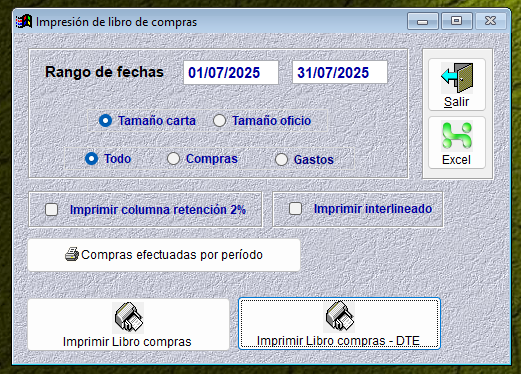Click printer icon on Imprimir Libro compras

click(x=128, y=317)
